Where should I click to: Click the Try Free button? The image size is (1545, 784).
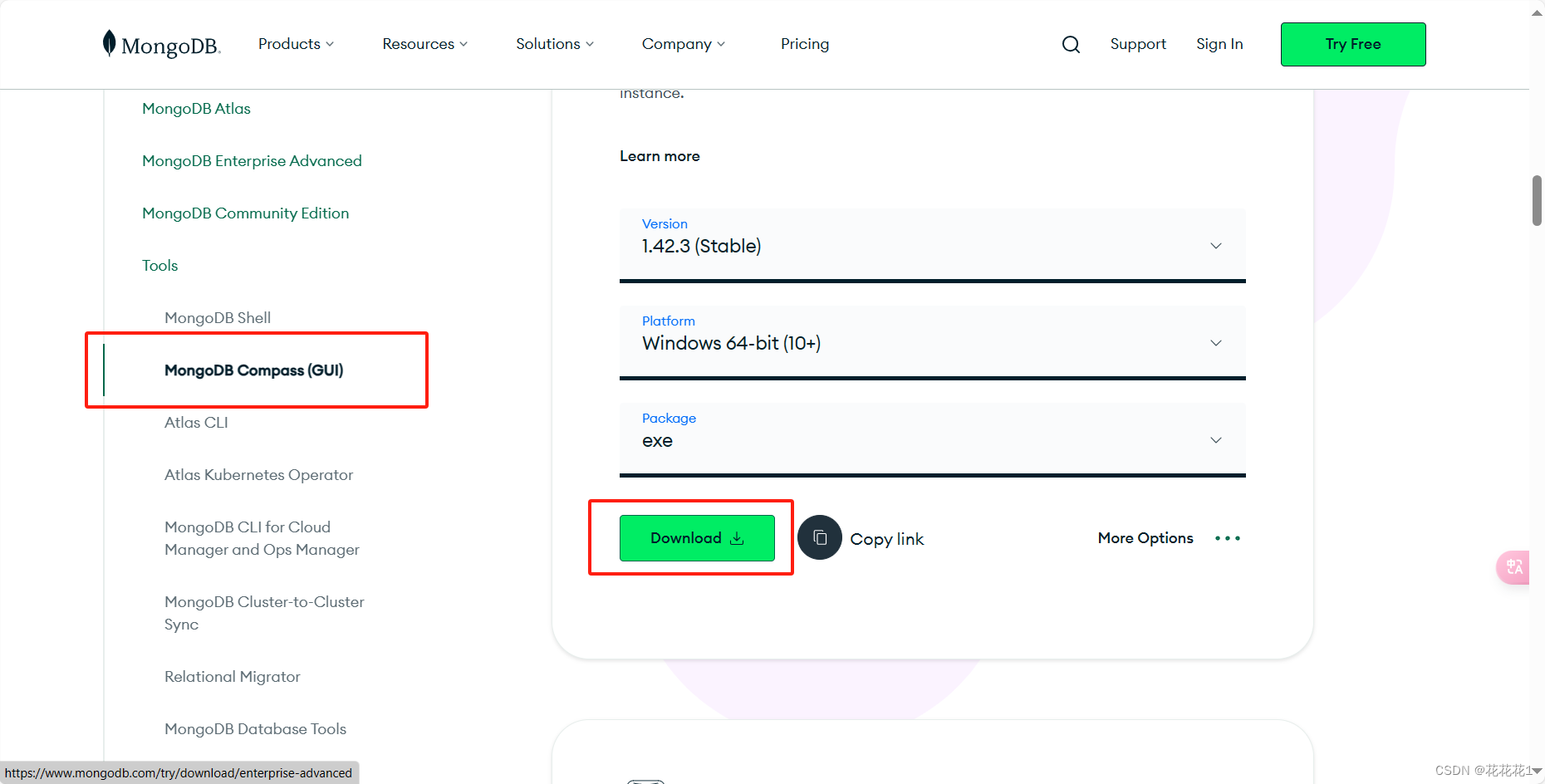1353,44
